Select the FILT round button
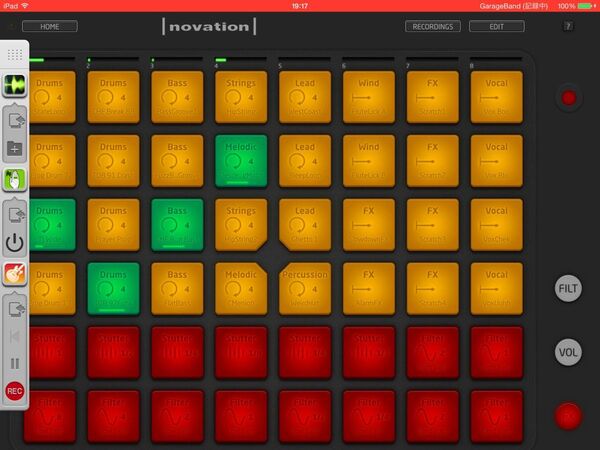The width and height of the screenshot is (600, 450). click(568, 288)
